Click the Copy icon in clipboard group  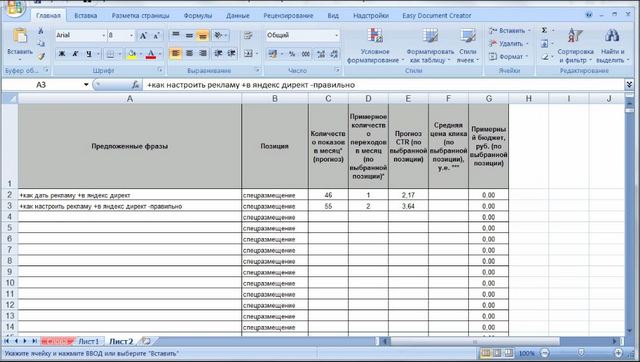(41, 43)
